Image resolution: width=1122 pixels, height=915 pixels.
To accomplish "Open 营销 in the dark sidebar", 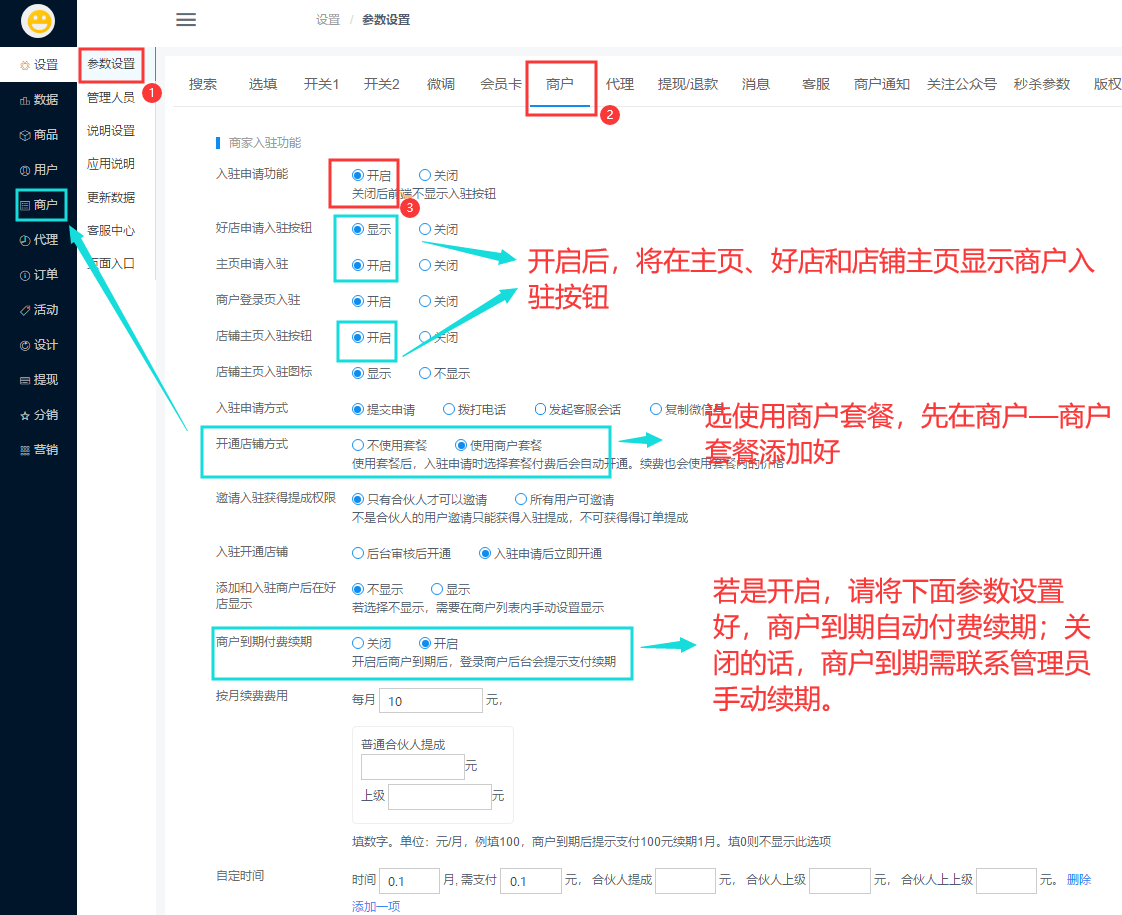I will (39, 450).
